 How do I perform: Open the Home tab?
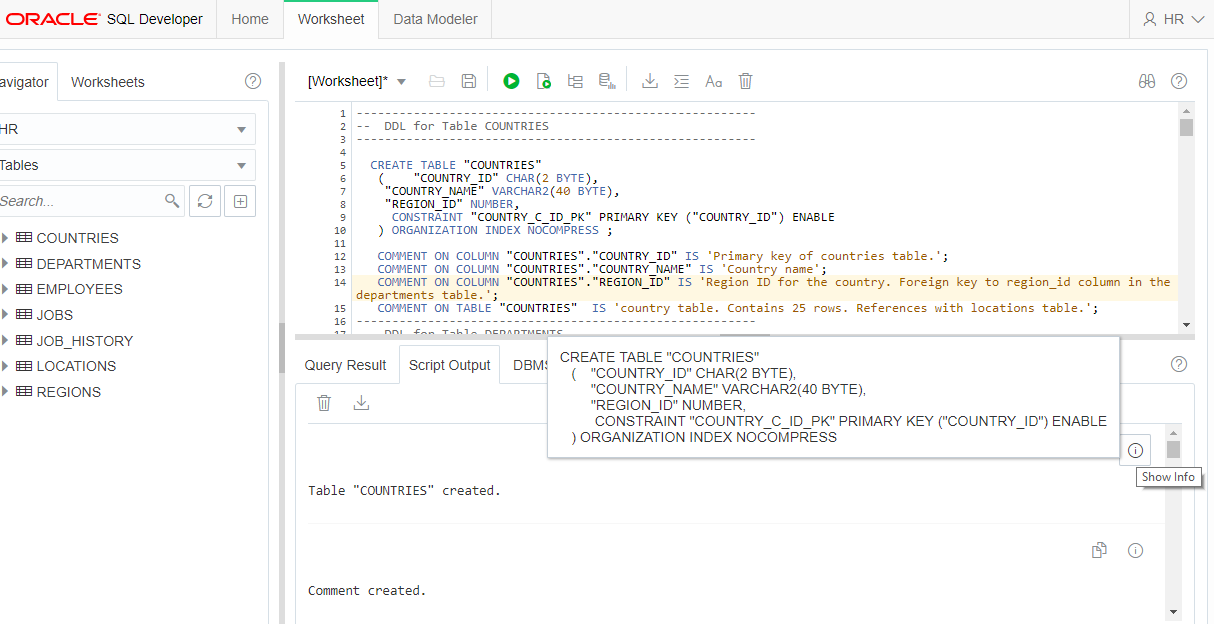(250, 19)
